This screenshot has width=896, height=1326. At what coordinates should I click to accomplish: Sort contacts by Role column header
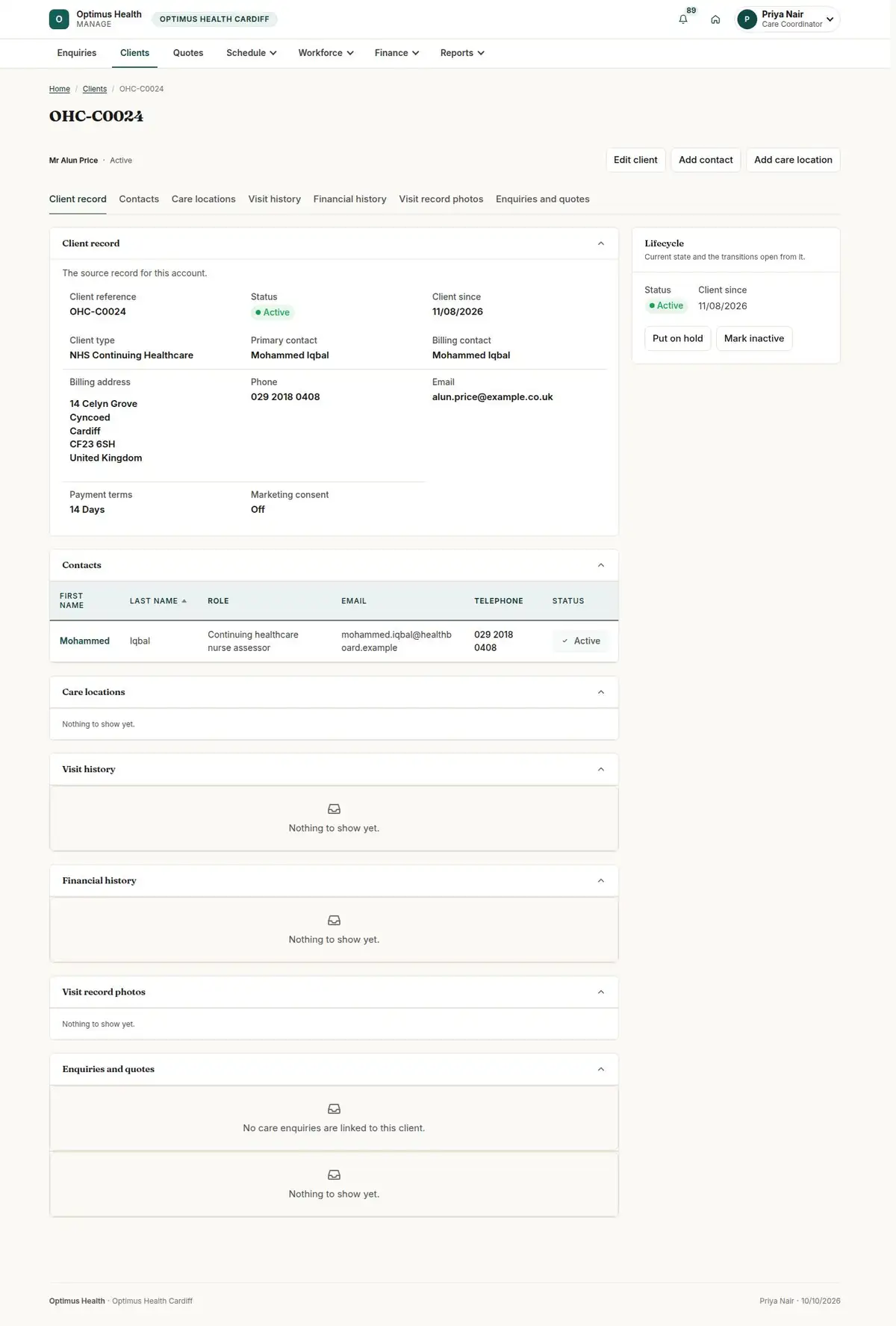pos(218,601)
